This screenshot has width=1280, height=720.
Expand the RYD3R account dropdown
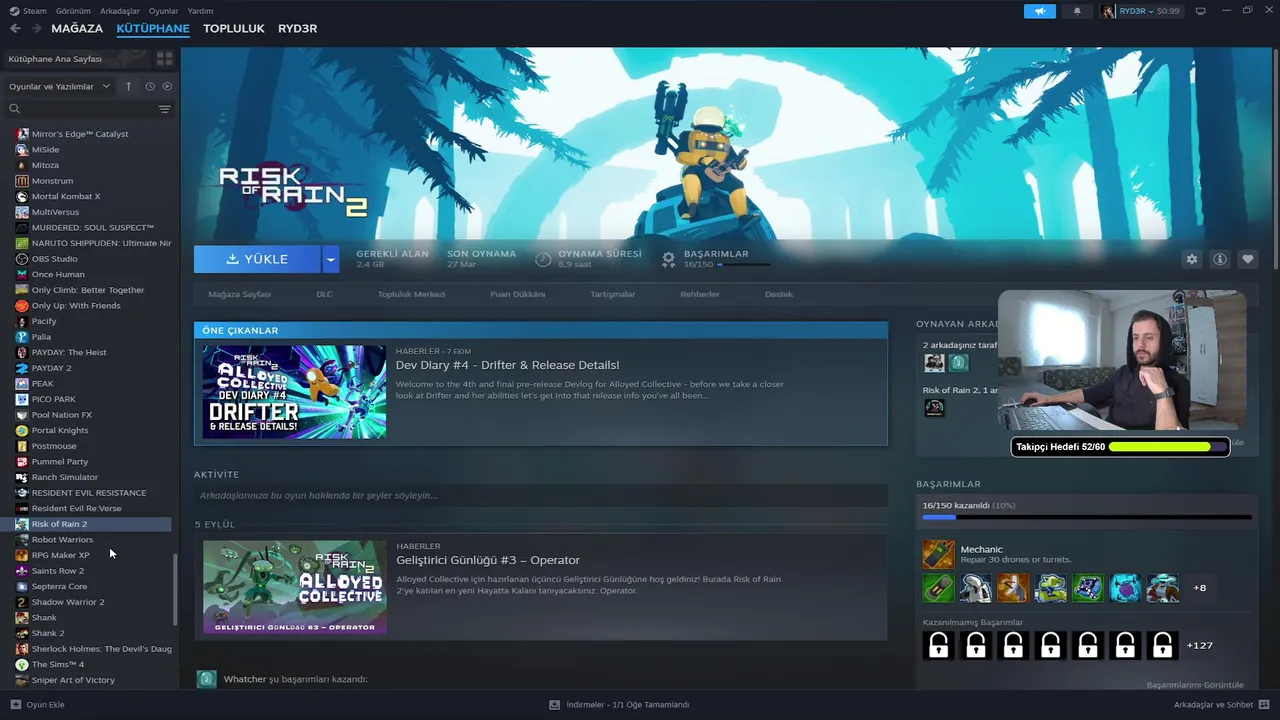pyautogui.click(x=1149, y=11)
